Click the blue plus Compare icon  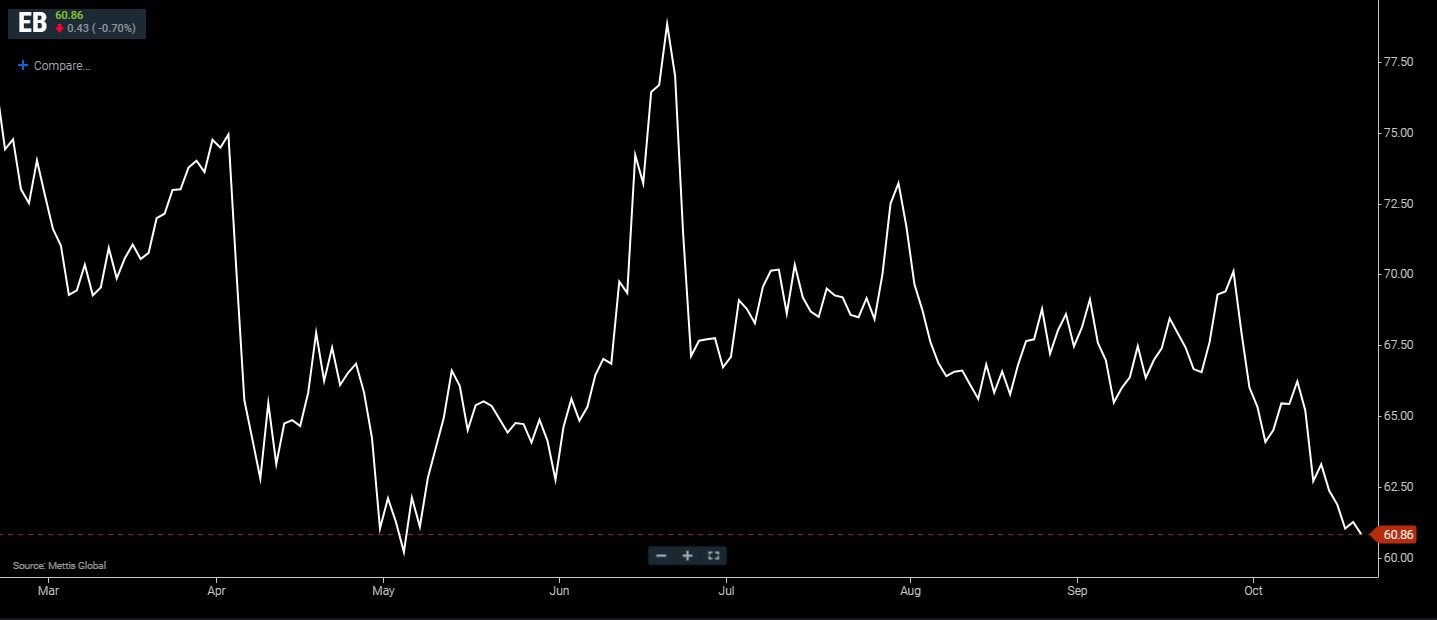23,66
